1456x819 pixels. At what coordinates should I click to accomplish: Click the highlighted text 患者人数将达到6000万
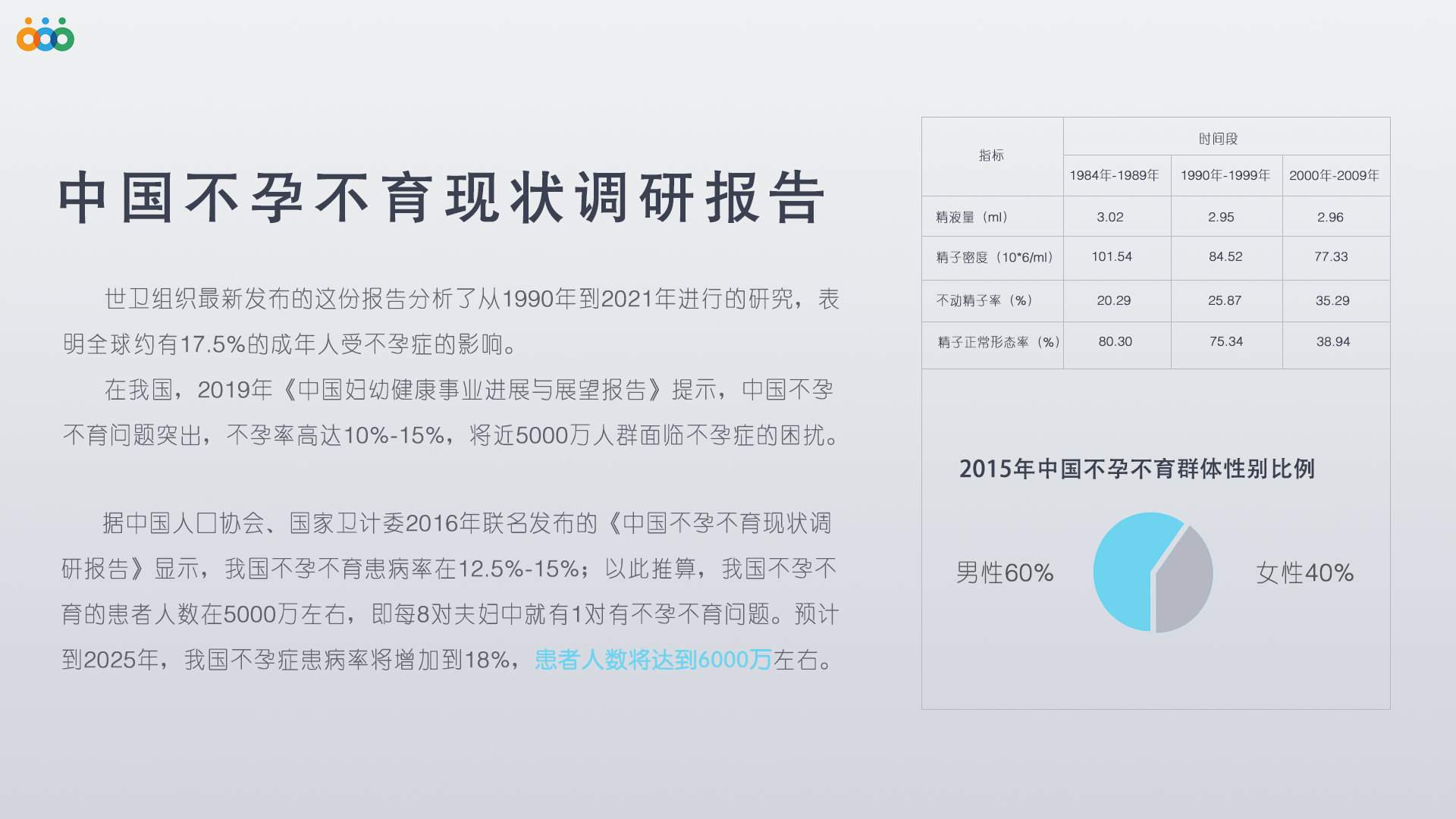(653, 659)
